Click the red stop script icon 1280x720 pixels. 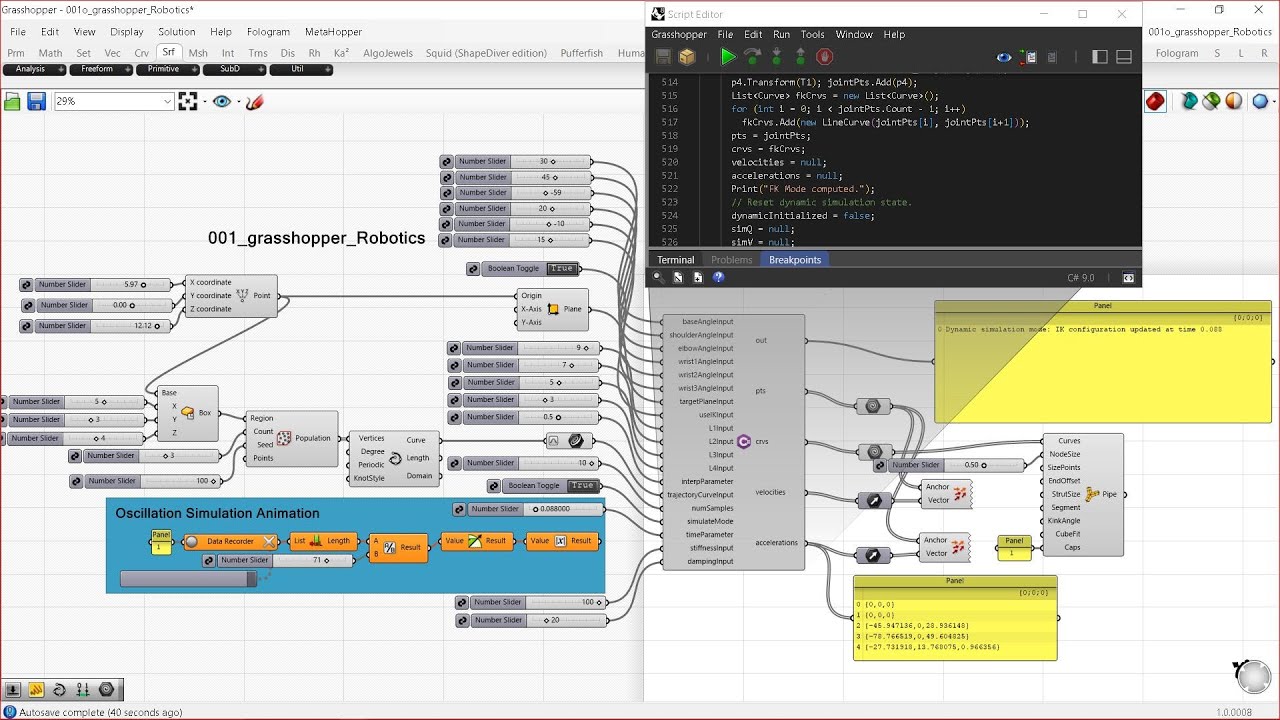pyautogui.click(x=824, y=57)
